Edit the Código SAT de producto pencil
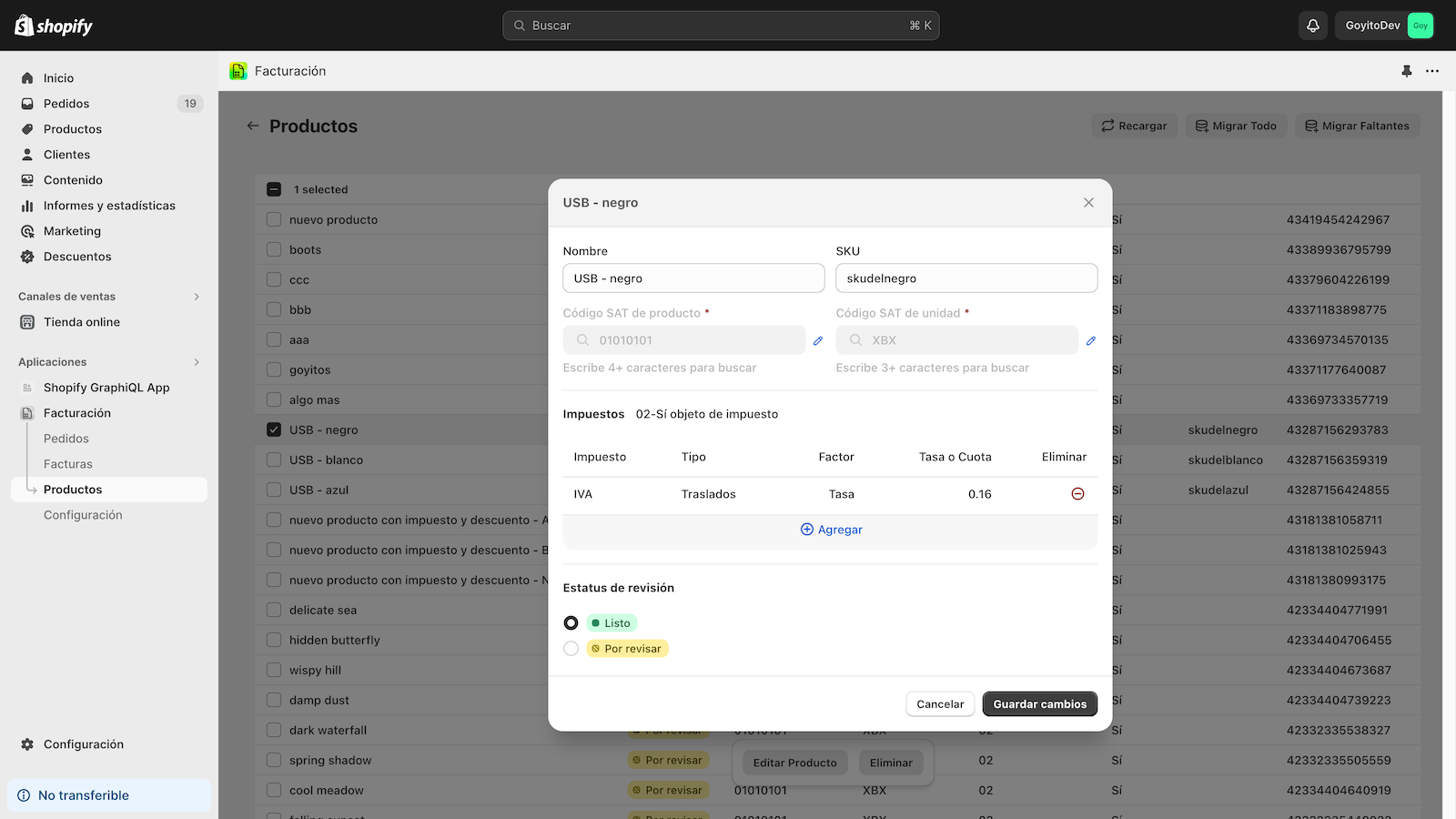 tap(818, 340)
